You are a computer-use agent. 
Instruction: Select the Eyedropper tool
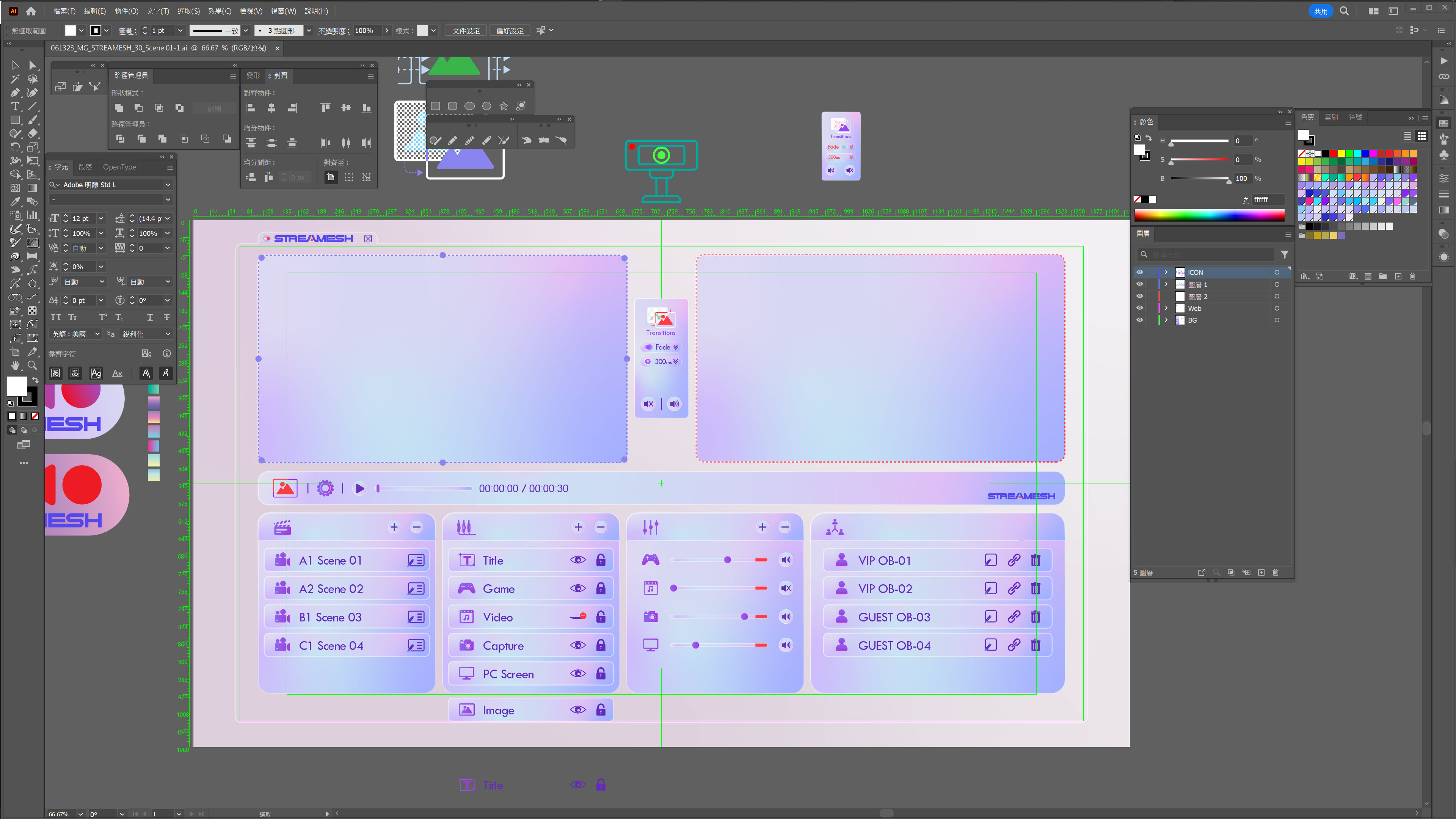click(15, 202)
